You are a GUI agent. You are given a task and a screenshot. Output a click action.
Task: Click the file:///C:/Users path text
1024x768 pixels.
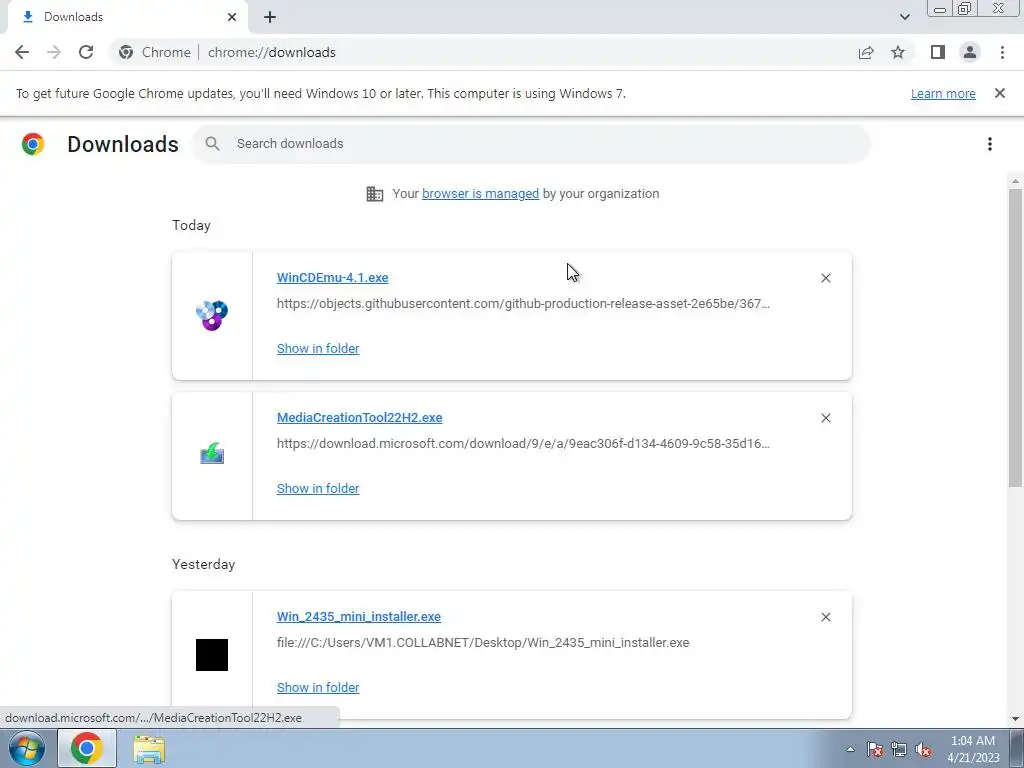click(483, 643)
